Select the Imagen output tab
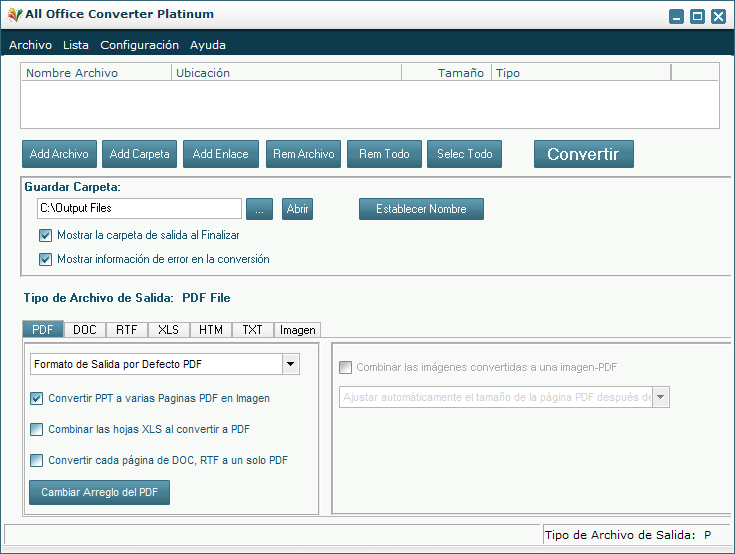 tap(297, 330)
